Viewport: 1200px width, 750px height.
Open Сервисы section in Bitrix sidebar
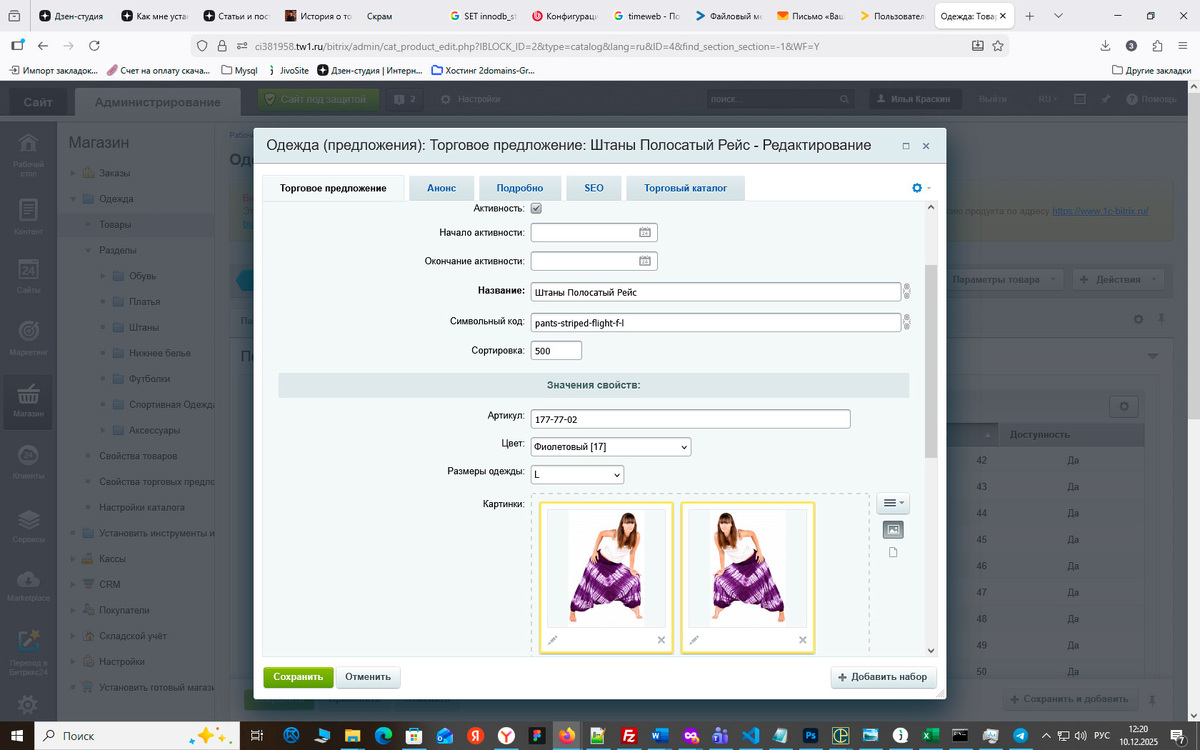(x=28, y=525)
